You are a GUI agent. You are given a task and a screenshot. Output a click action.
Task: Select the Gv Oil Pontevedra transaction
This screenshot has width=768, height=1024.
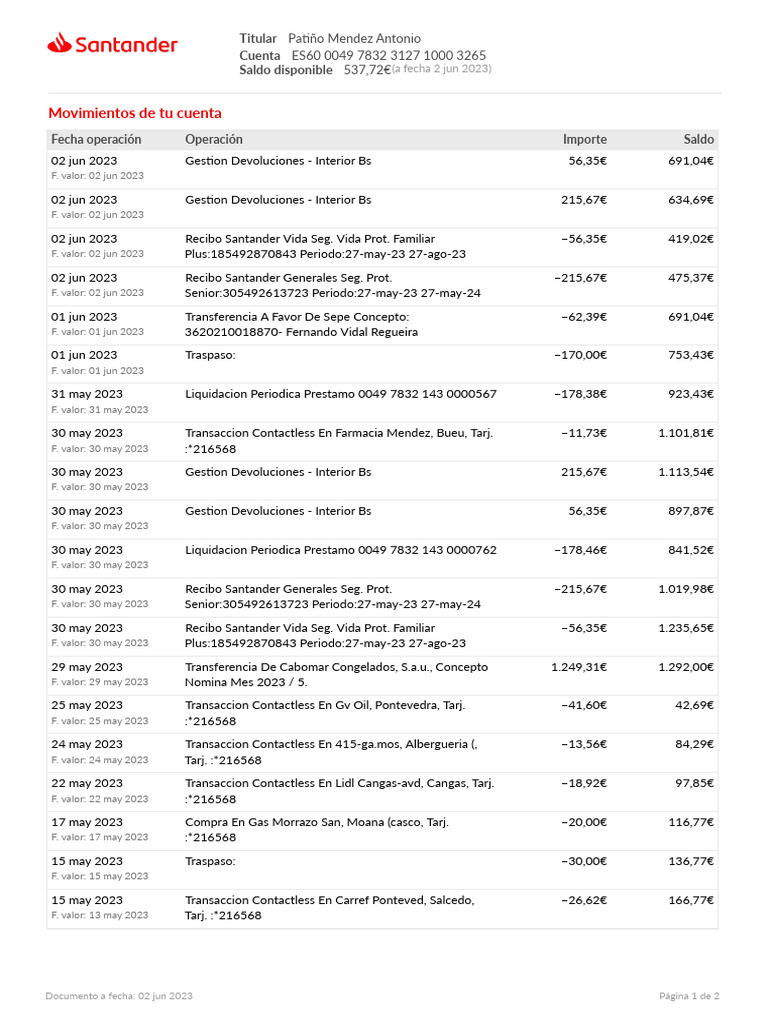click(383, 713)
